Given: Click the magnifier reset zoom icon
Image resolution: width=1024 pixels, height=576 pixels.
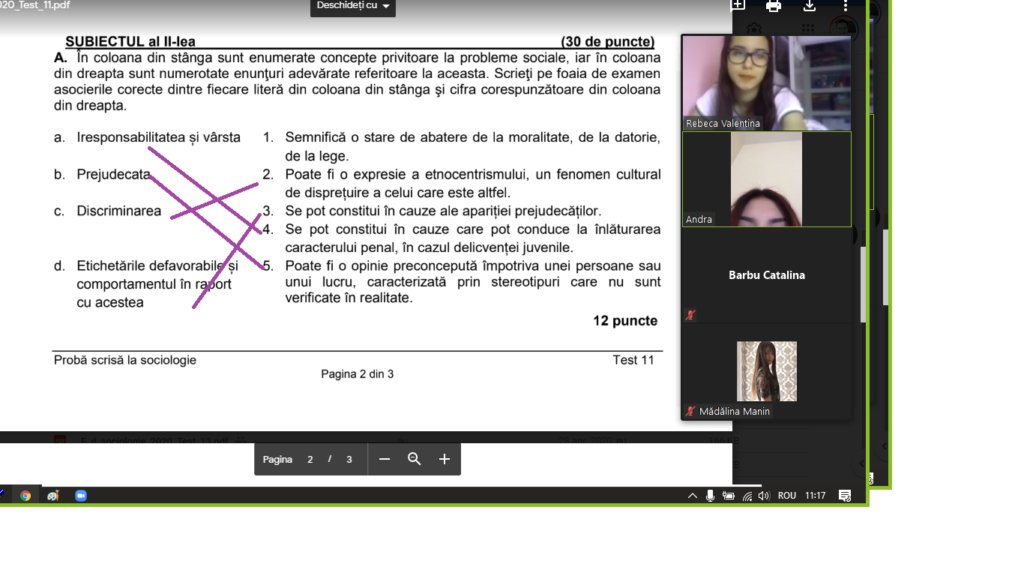Looking at the screenshot, I should tap(414, 459).
